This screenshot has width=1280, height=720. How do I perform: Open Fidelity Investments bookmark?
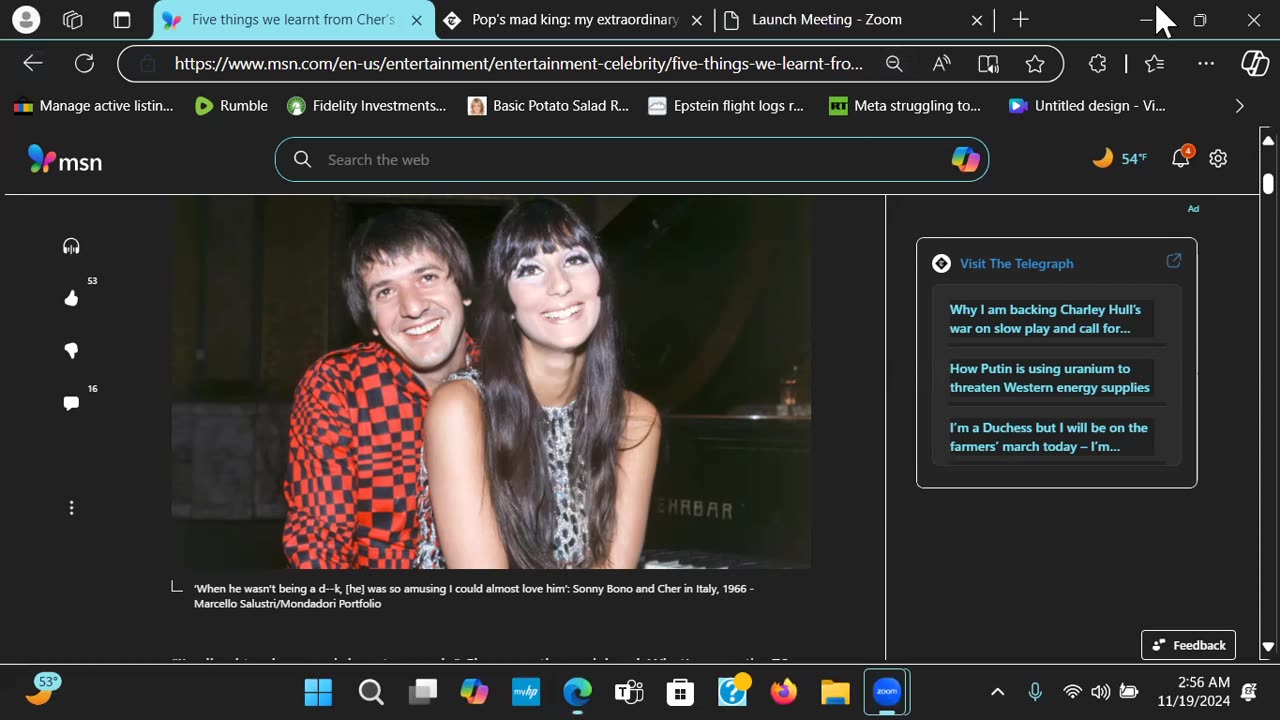pyautogui.click(x=366, y=105)
